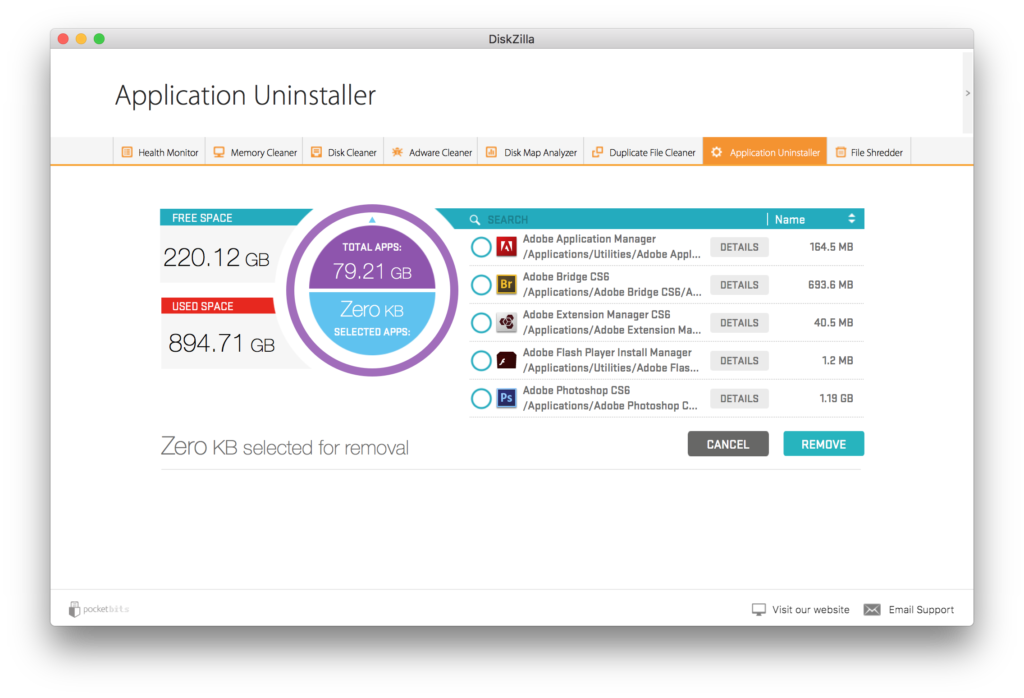Go to the Duplicate File Cleaner tab
Image resolution: width=1024 pixels, height=698 pixels.
(x=643, y=152)
